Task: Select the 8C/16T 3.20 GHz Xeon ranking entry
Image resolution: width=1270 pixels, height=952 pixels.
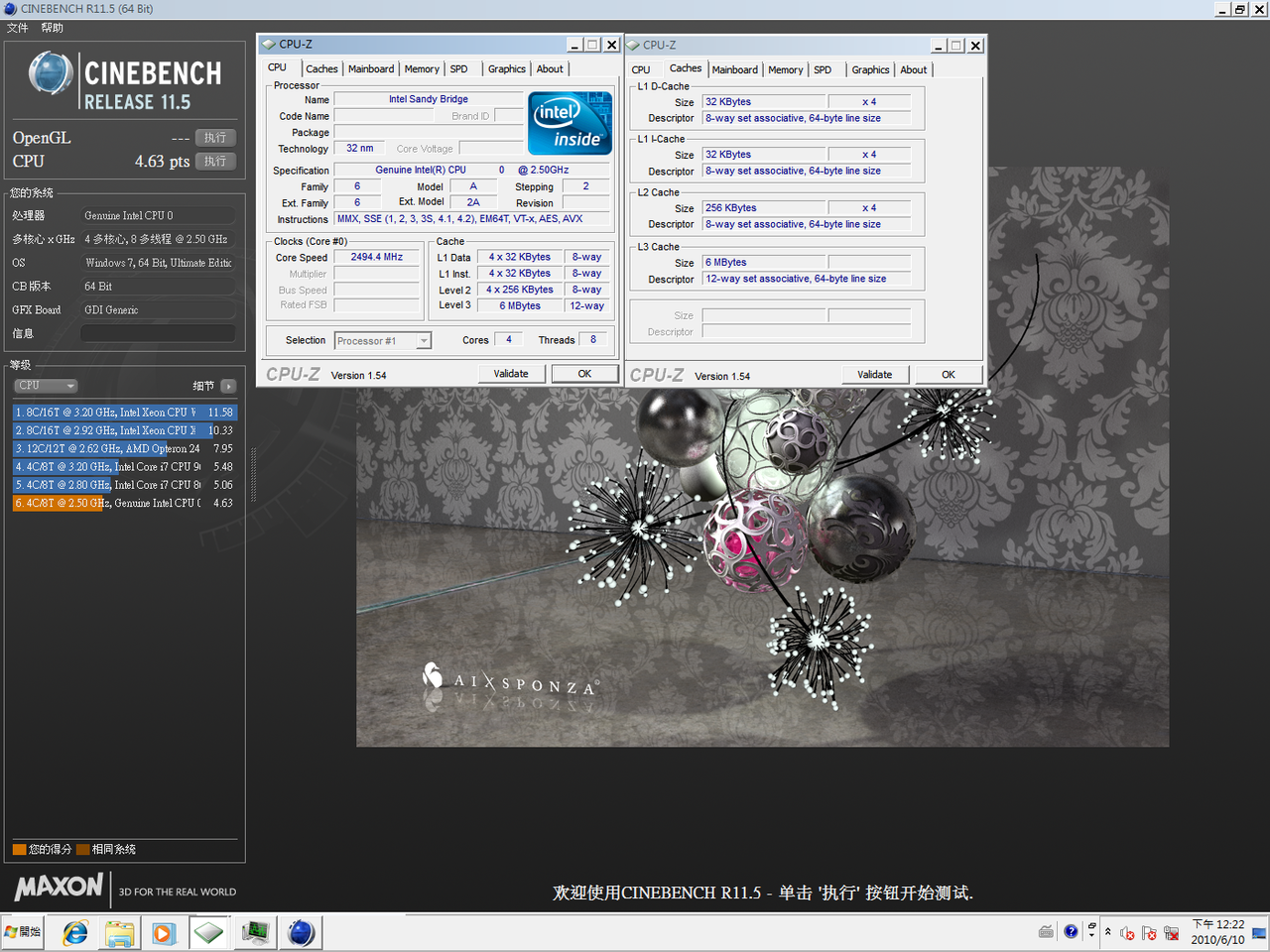Action: point(124,412)
